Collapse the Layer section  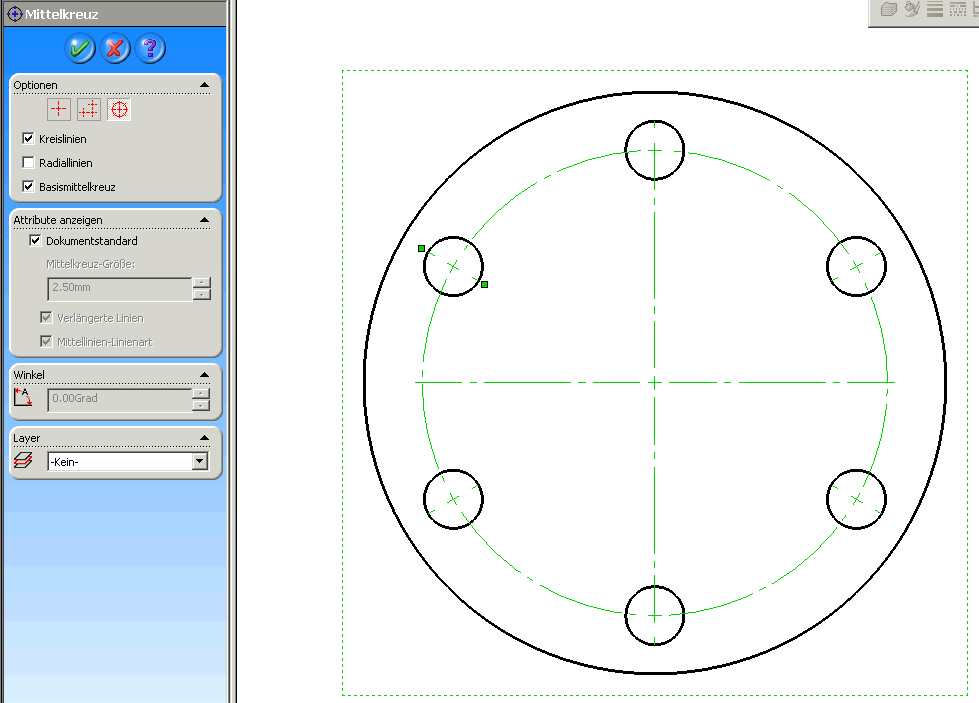pyautogui.click(x=204, y=438)
